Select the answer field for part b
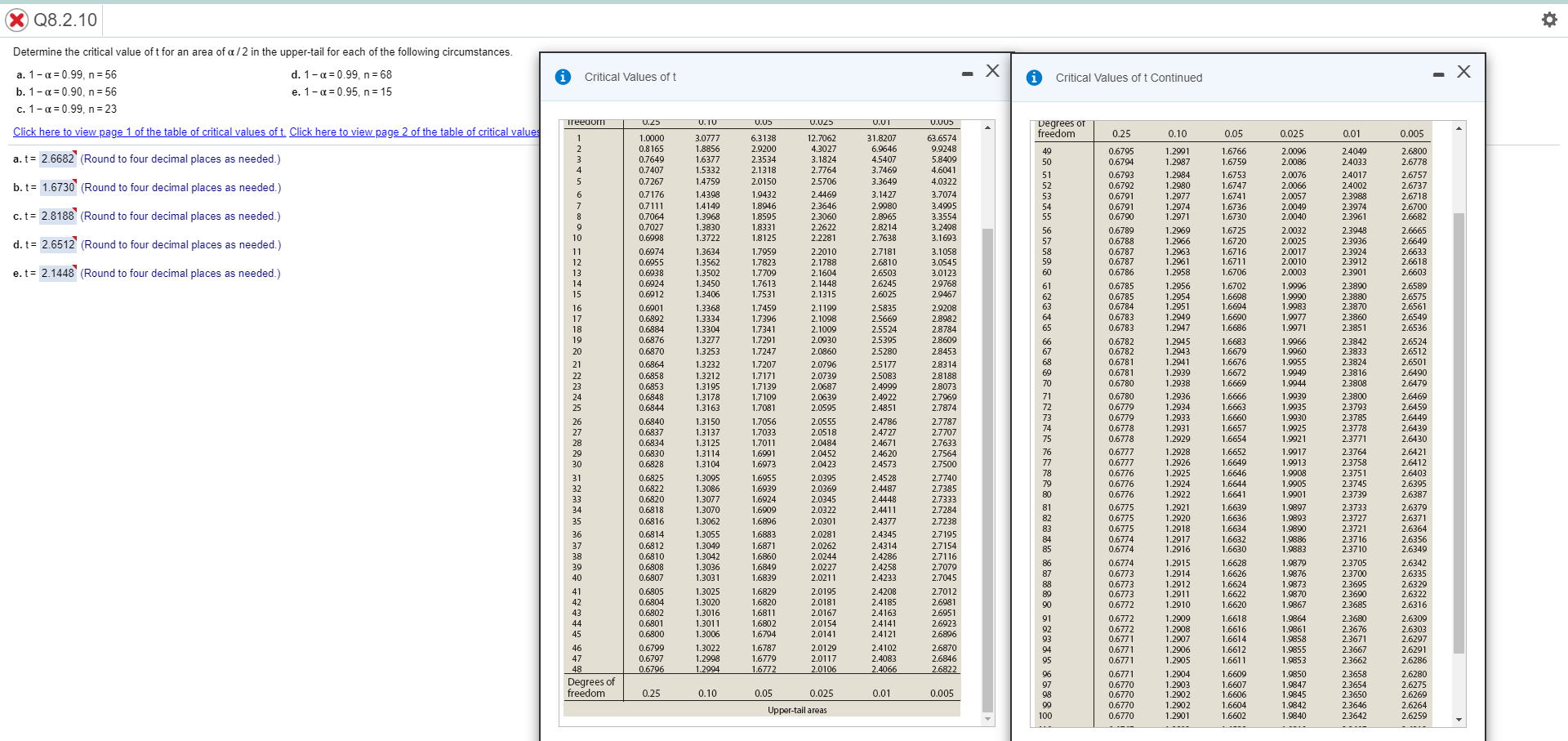The image size is (1568, 741). (x=58, y=187)
